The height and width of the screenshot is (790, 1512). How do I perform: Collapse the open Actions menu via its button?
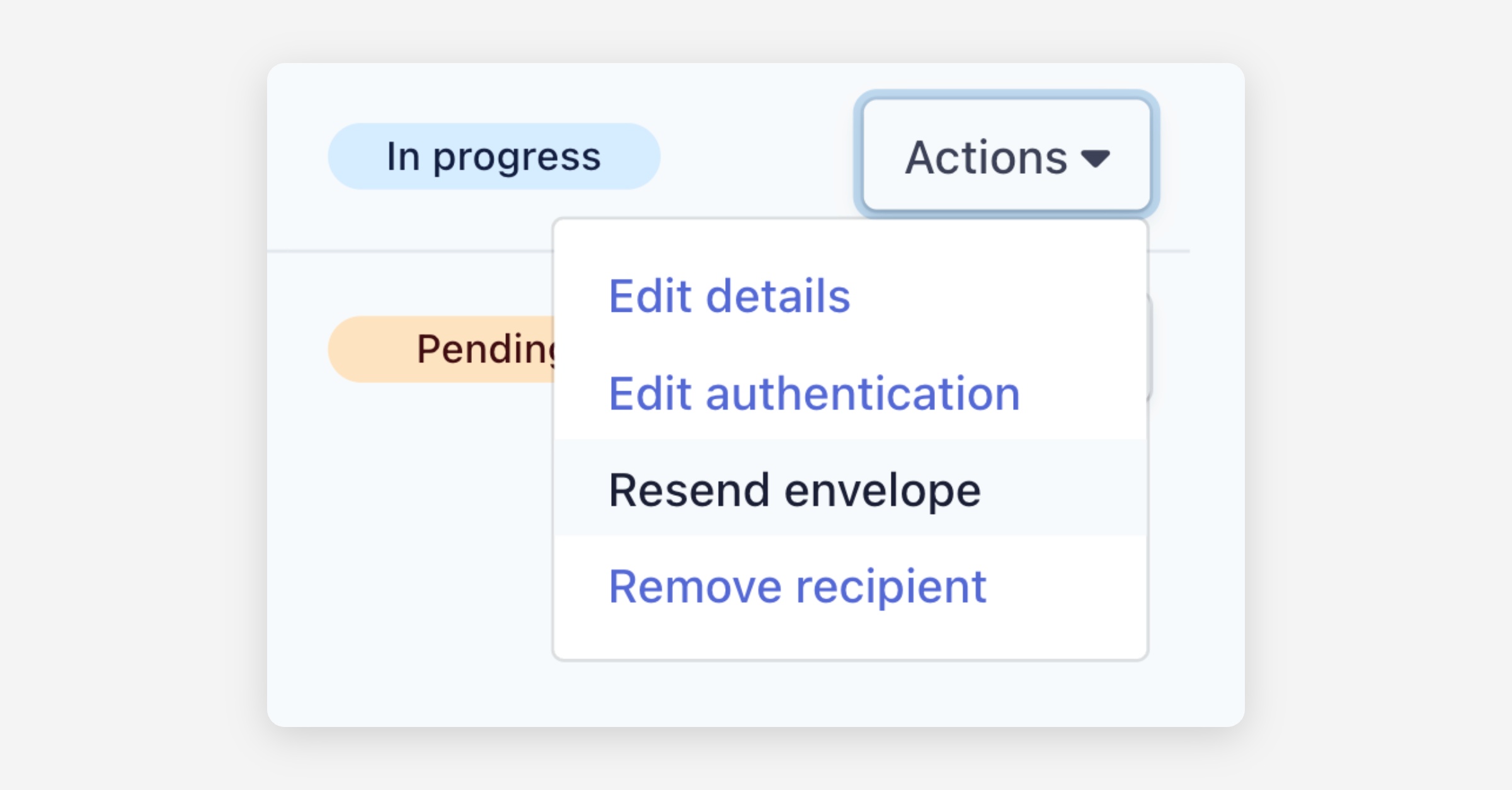(x=1006, y=156)
